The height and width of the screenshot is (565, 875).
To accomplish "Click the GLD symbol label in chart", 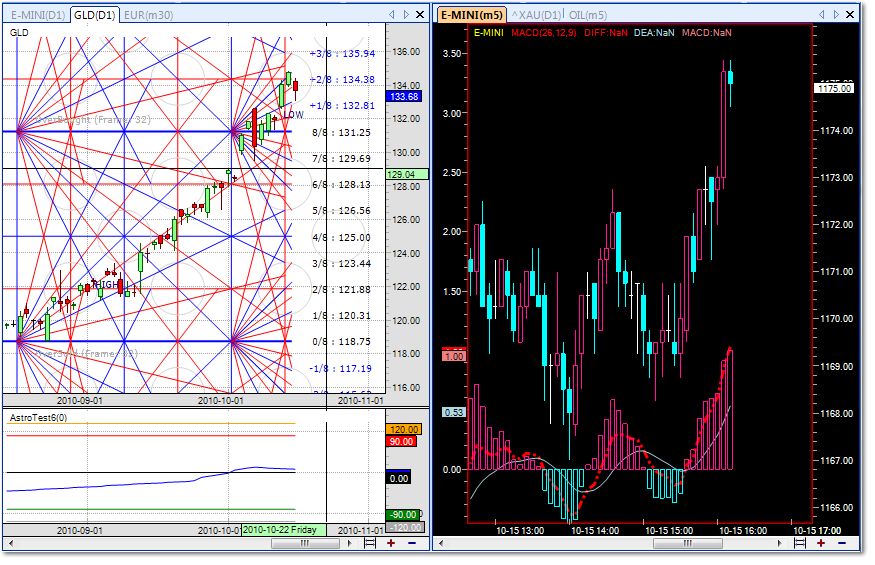I will click(19, 32).
